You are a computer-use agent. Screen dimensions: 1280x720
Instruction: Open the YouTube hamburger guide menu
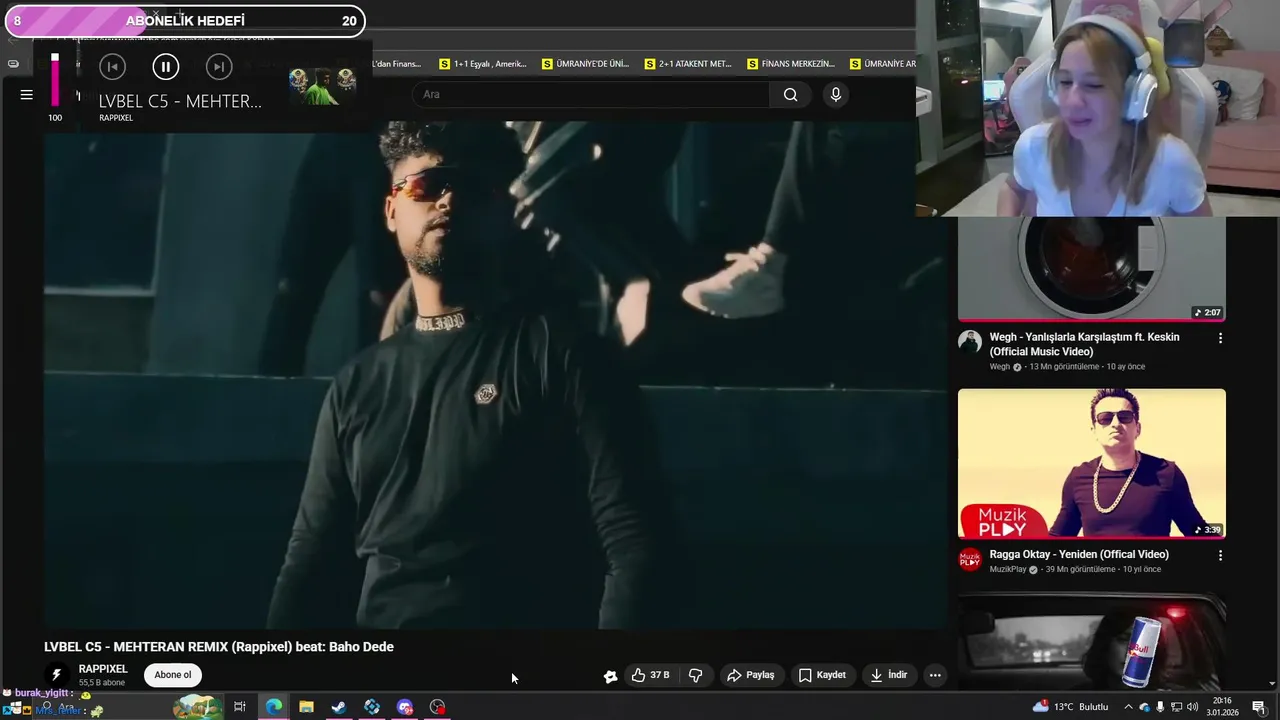coord(27,95)
